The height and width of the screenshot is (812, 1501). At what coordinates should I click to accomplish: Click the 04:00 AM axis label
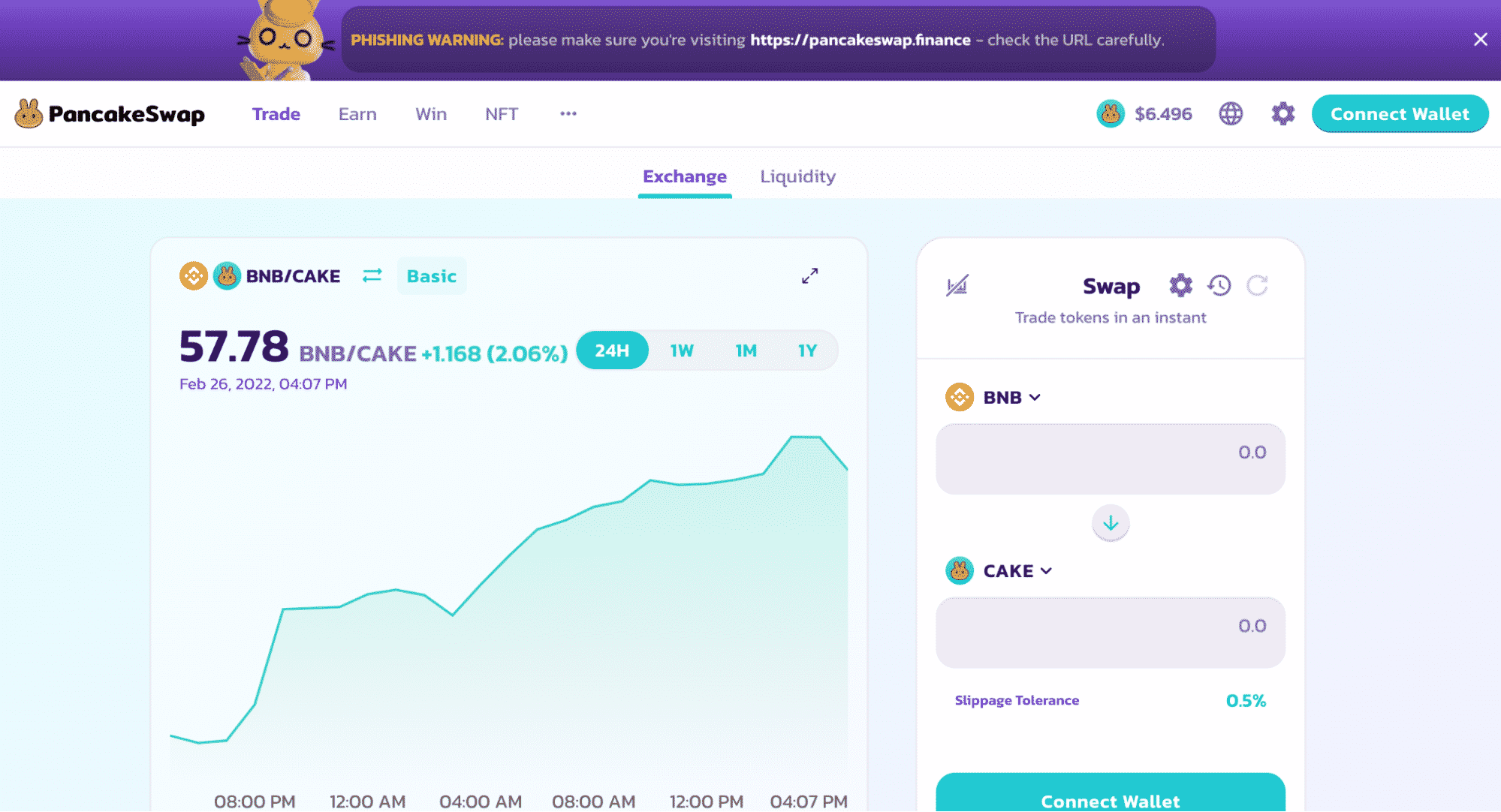[481, 801]
